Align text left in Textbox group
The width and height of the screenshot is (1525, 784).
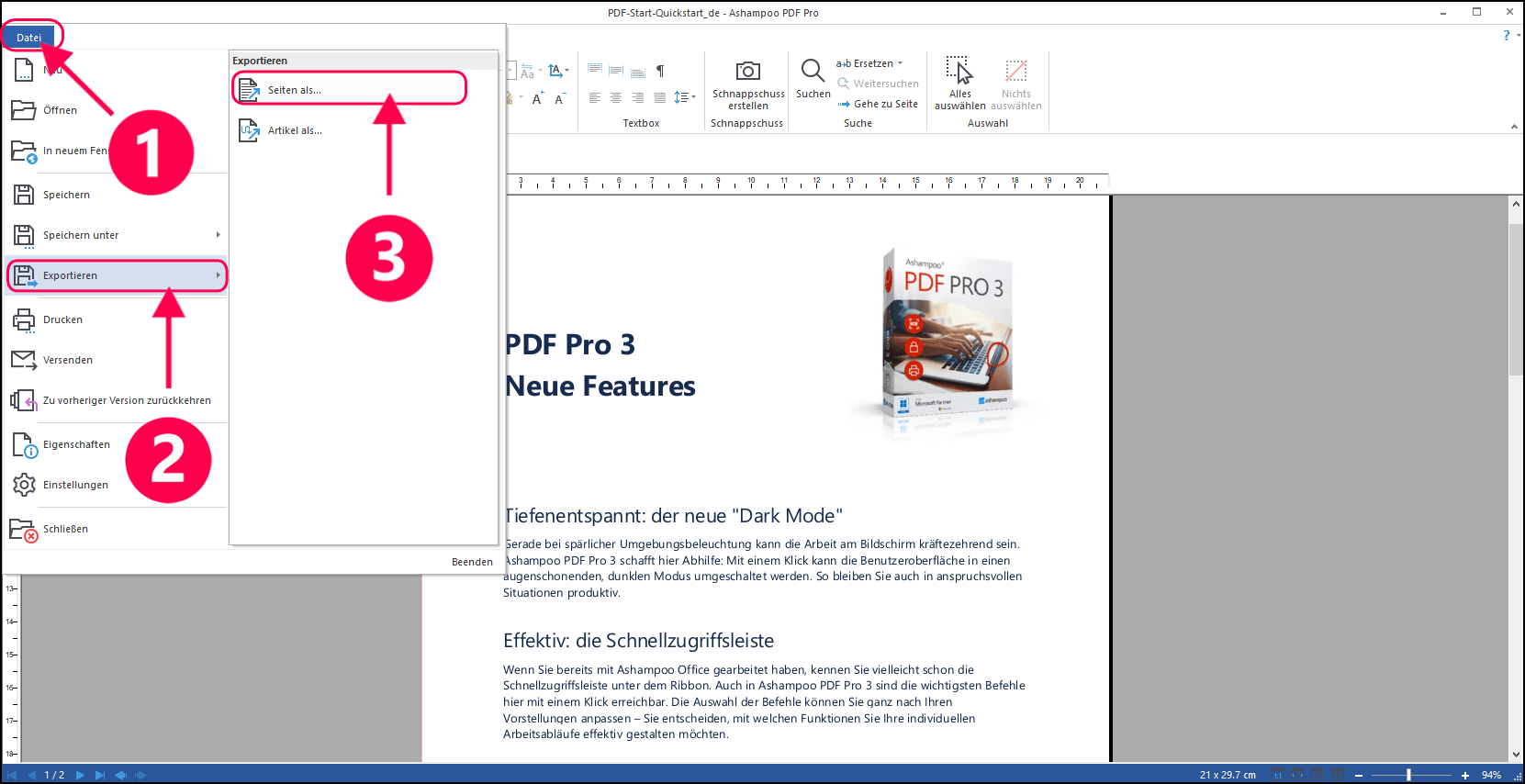(x=595, y=97)
